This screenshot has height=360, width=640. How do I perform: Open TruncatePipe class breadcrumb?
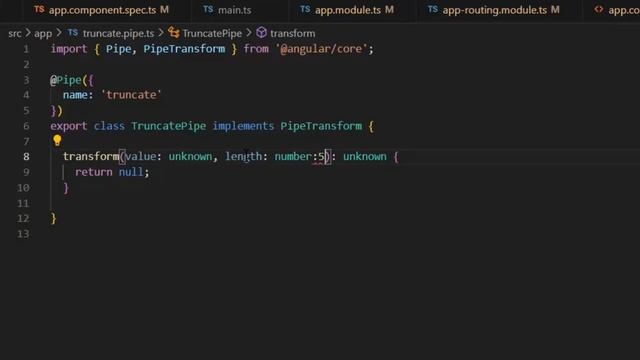tap(212, 33)
